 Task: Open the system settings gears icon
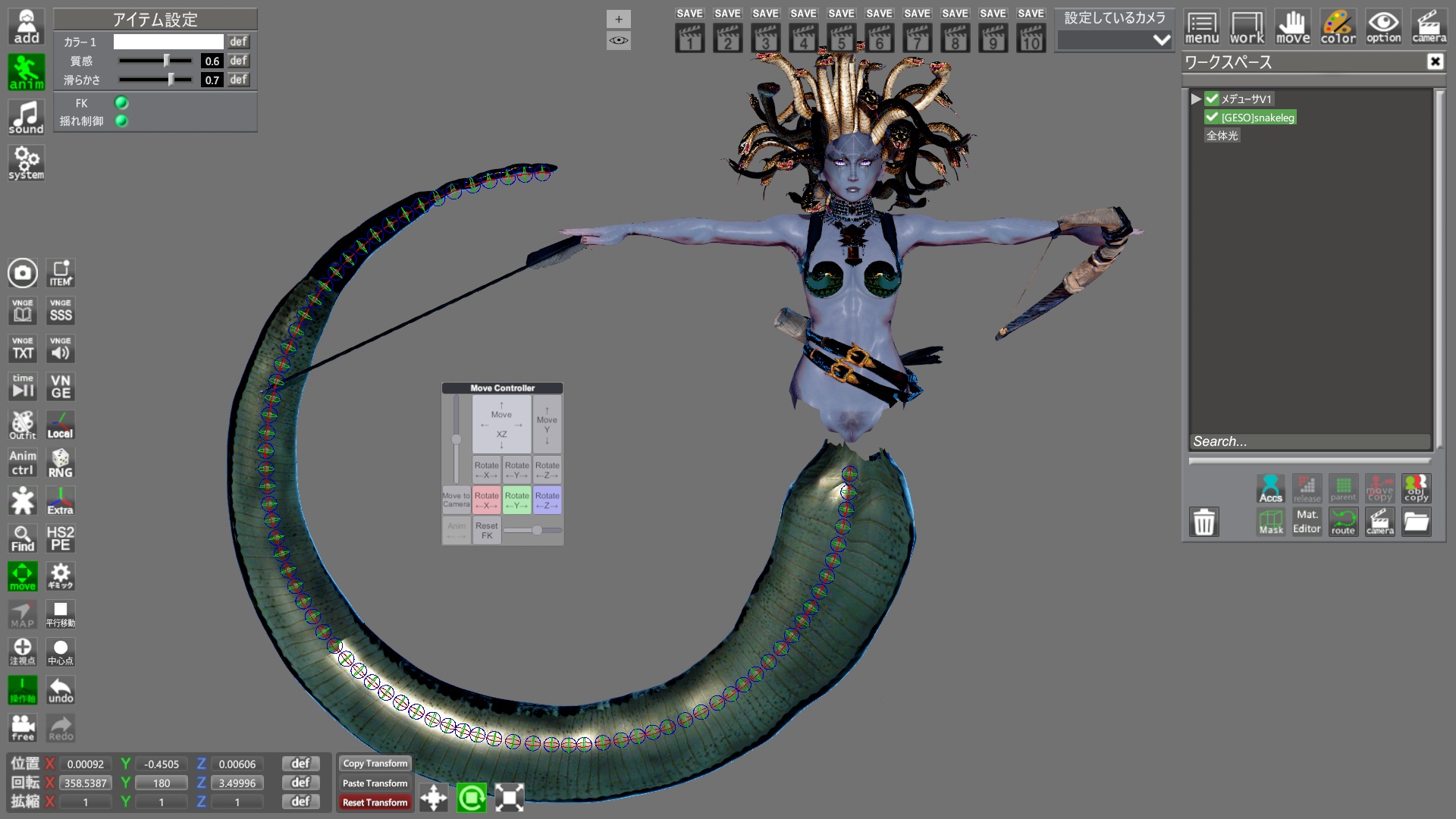tap(27, 162)
